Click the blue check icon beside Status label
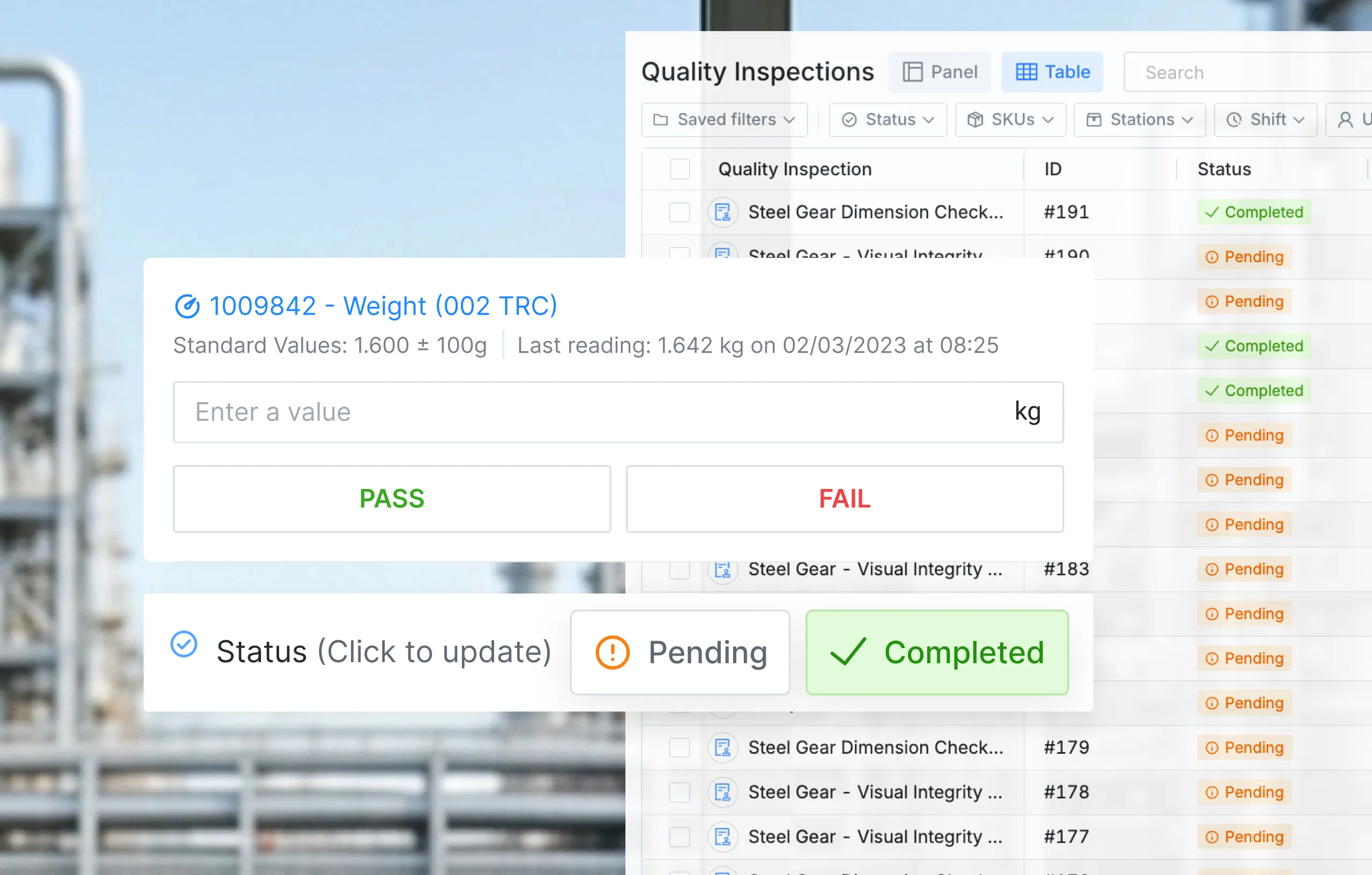 pos(184,644)
